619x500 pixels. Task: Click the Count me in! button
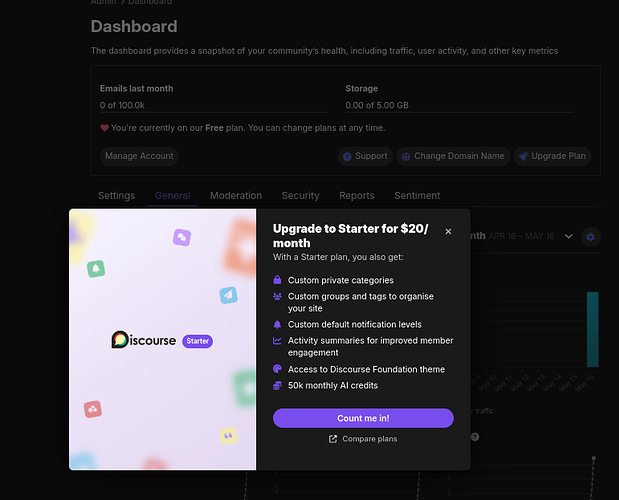[x=363, y=418]
